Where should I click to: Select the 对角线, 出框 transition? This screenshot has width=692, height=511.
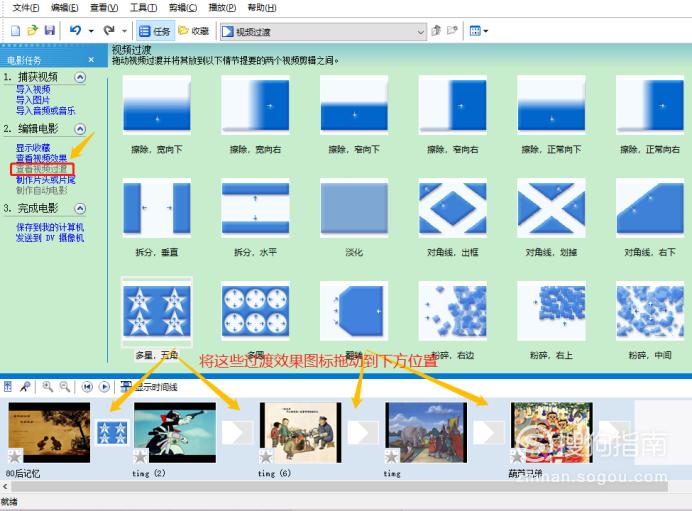(452, 208)
